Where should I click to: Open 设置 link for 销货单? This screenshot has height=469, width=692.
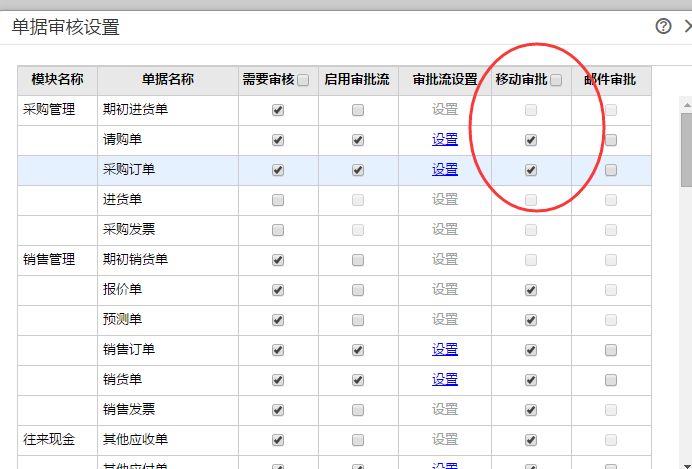(445, 380)
